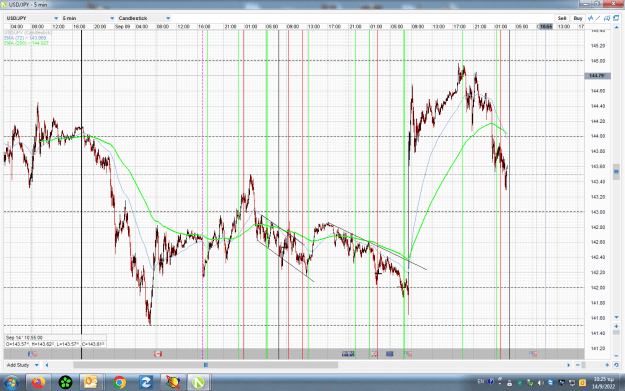This screenshot has height=391, width=625.
Task: Open the indicators wave icon in toolbar
Action: pyautogui.click(x=590, y=18)
